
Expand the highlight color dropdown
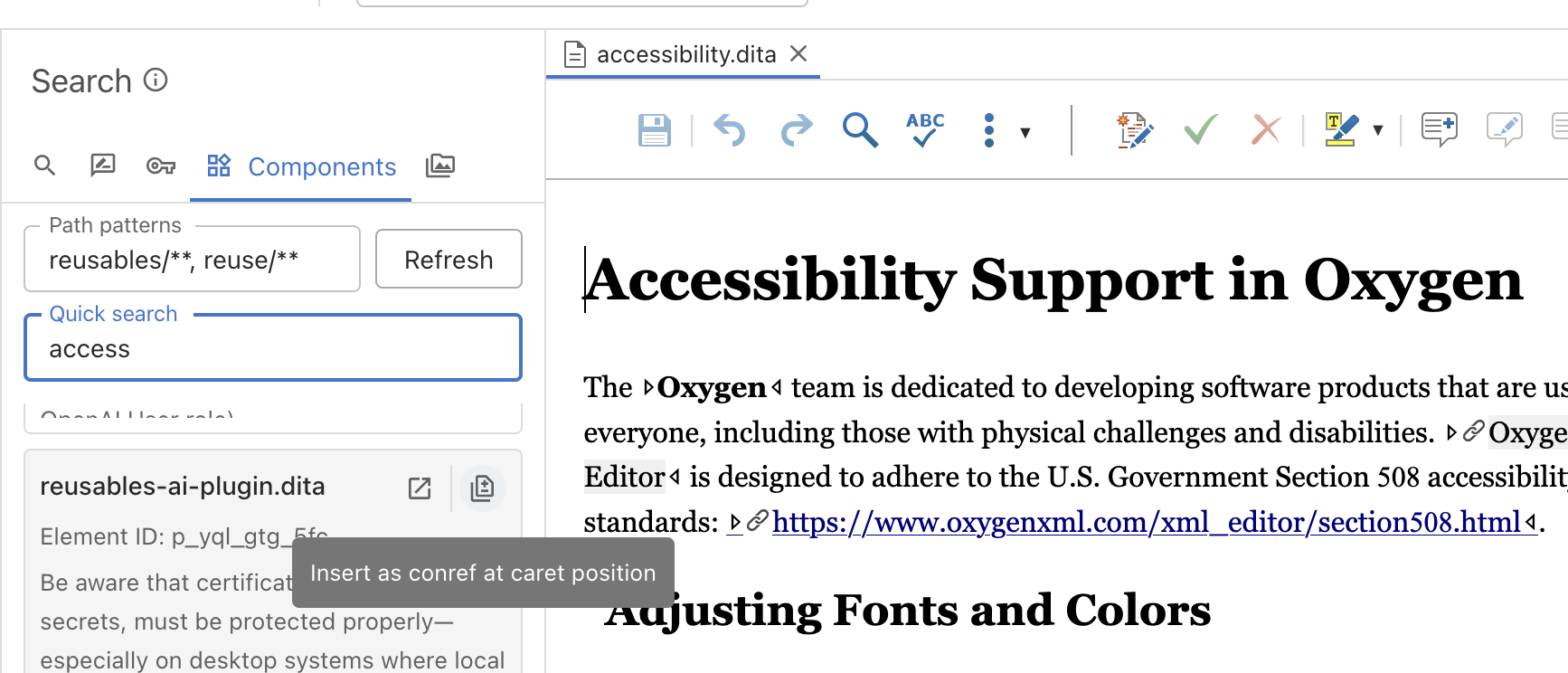coord(1378,130)
